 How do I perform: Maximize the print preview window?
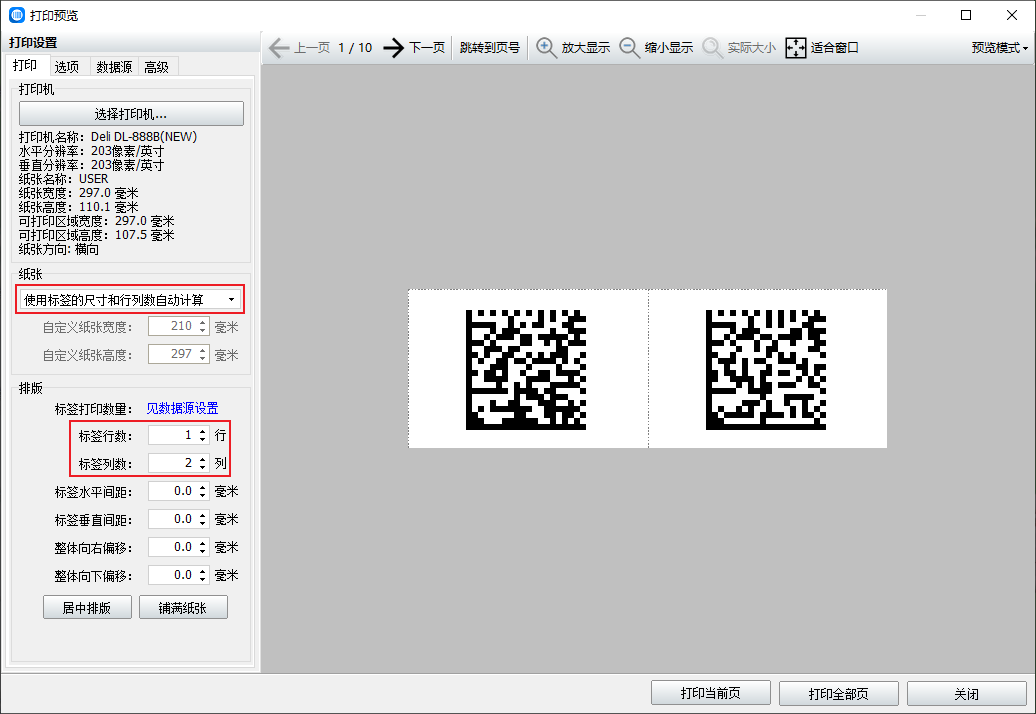966,15
